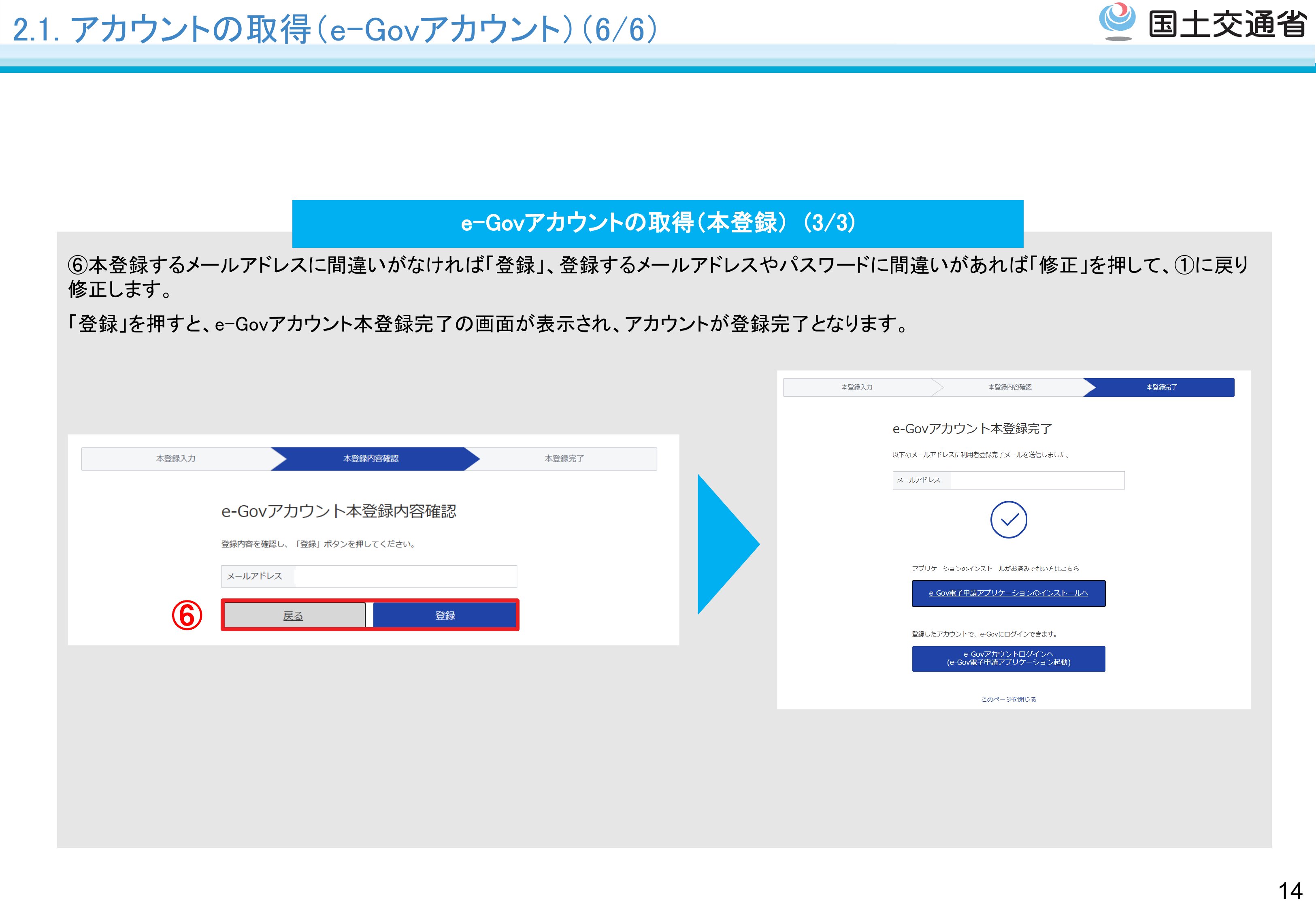Select 本登録入力 step in right wizard
Viewport: 1316px width, 911px height.
click(x=856, y=387)
